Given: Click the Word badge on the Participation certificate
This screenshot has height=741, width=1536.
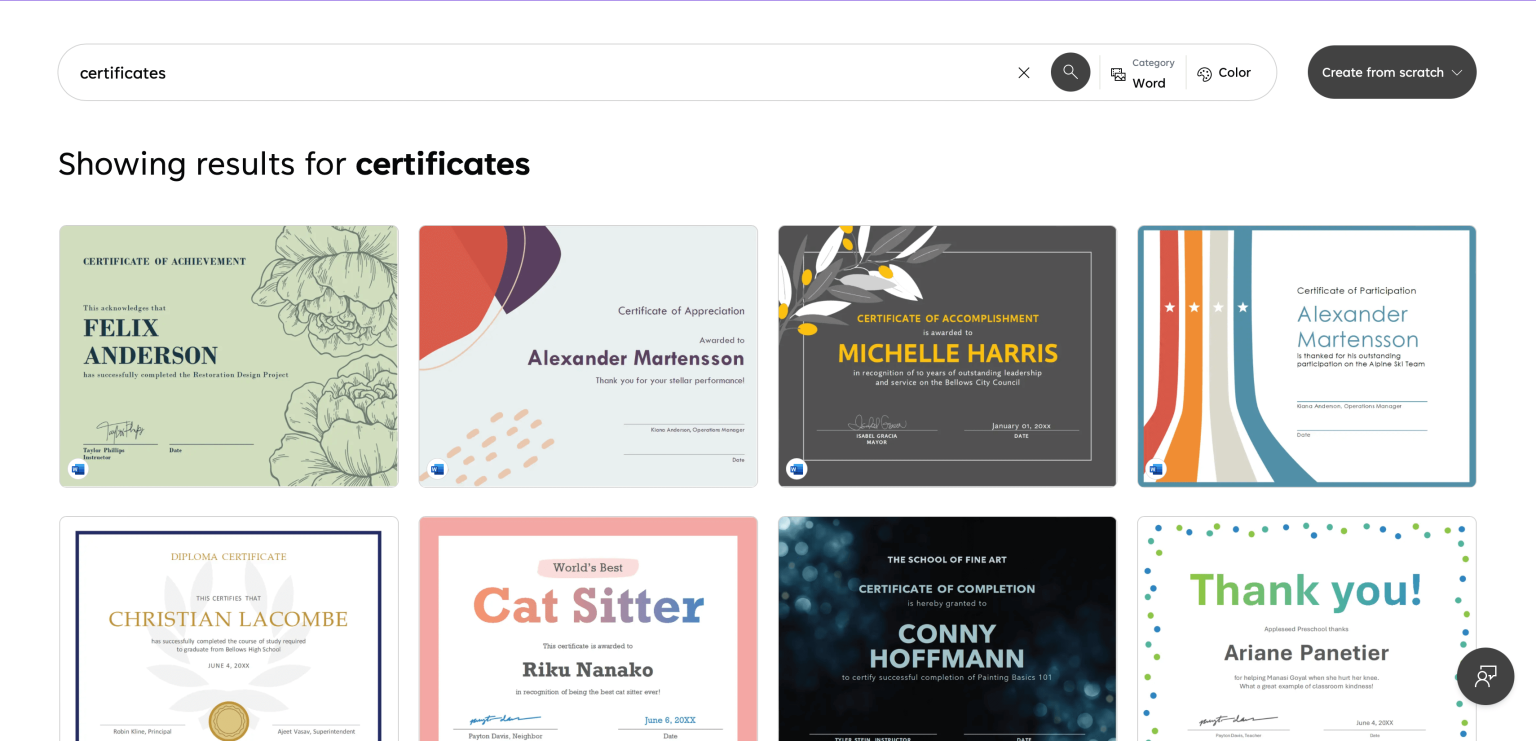Looking at the screenshot, I should point(1155,468).
